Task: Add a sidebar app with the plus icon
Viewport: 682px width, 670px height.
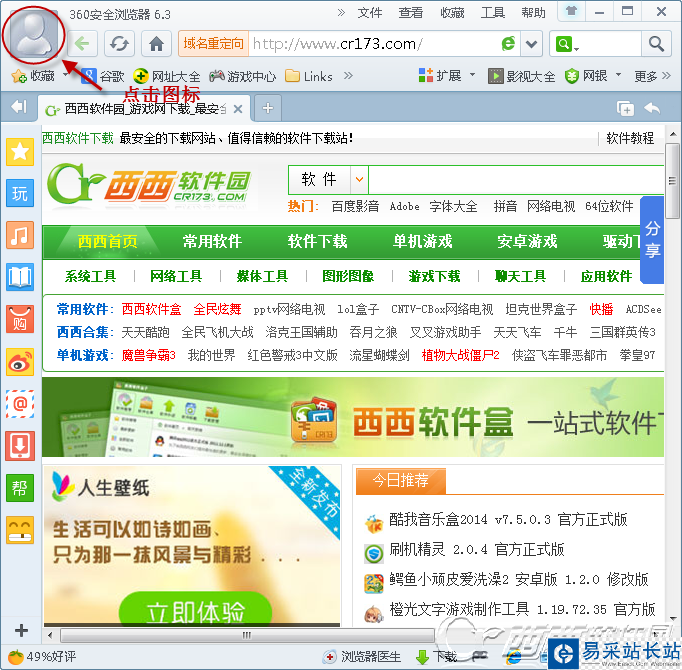Action: (21, 630)
